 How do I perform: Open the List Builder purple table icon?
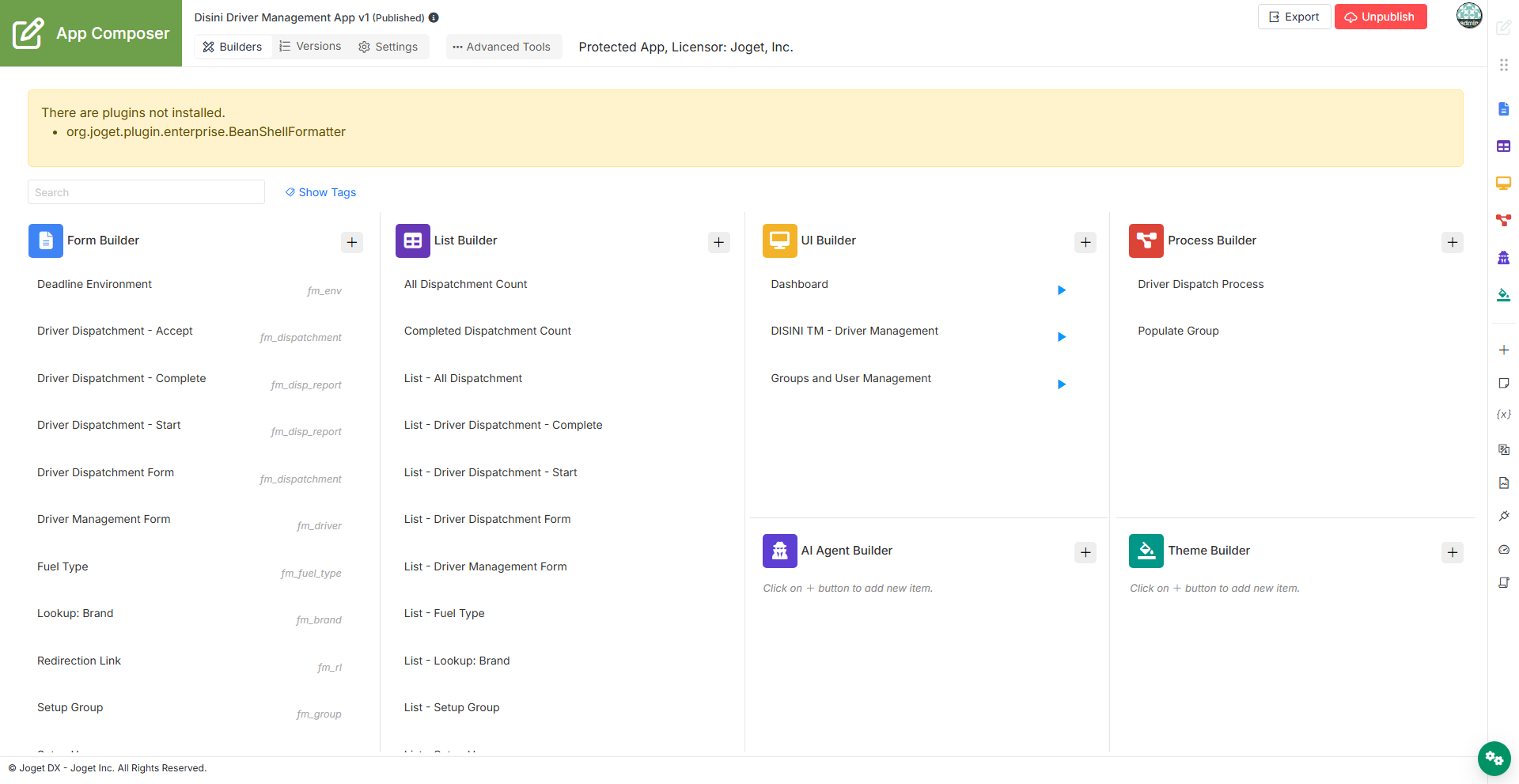pos(413,241)
